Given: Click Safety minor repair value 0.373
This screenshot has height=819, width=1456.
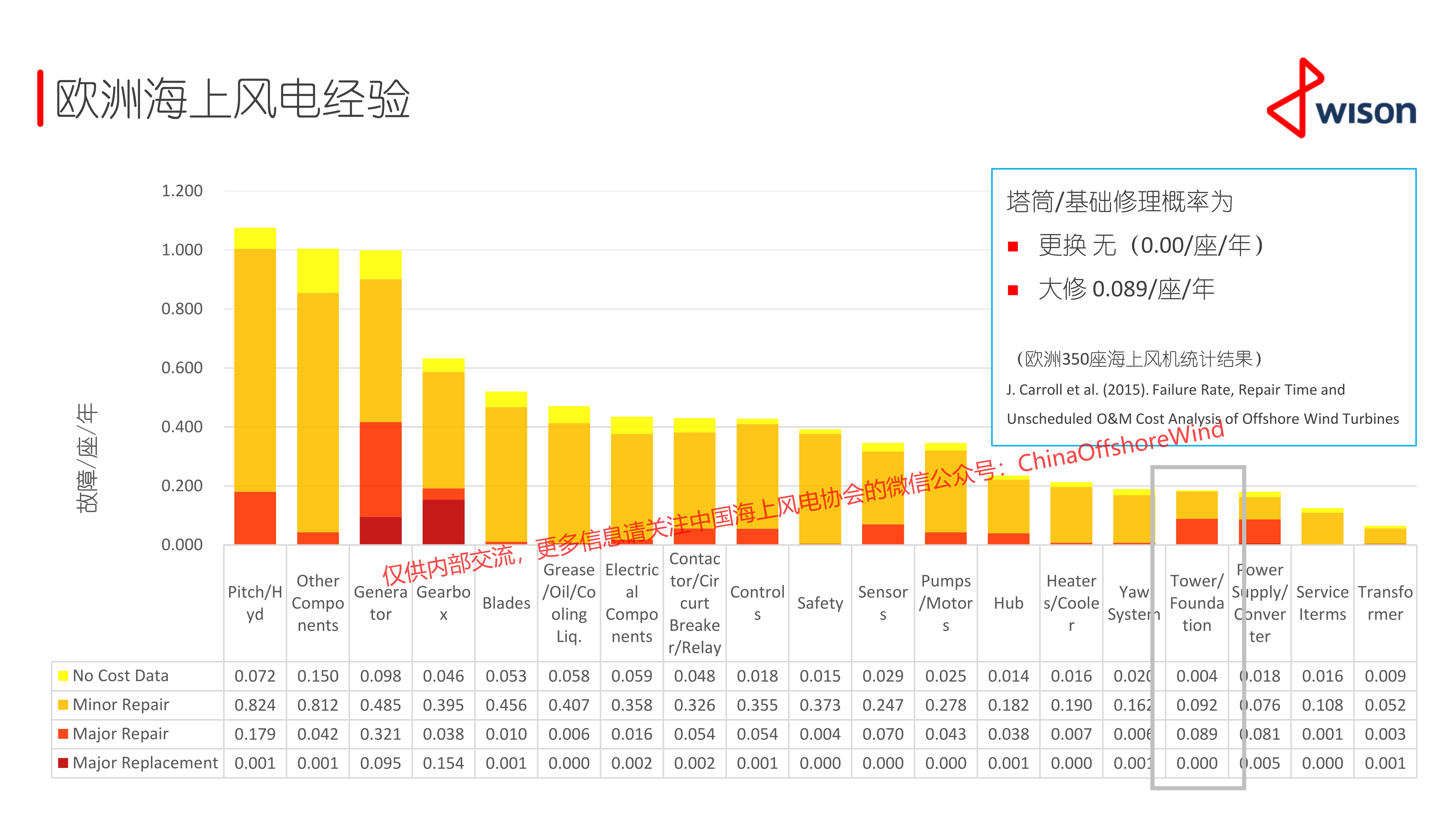Looking at the screenshot, I should click(x=820, y=706).
